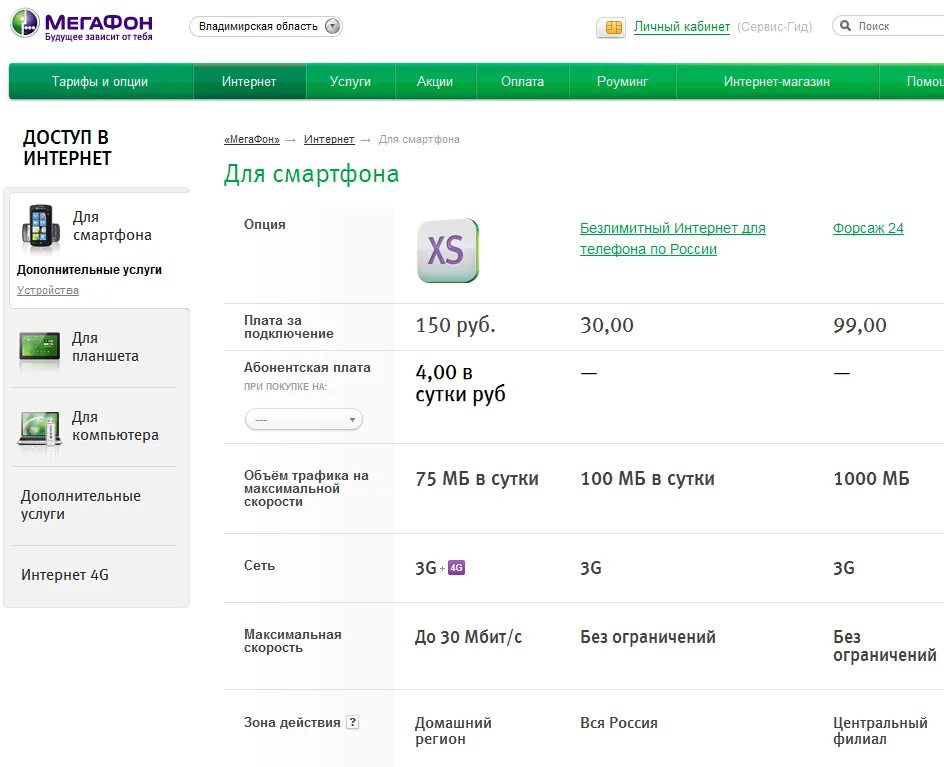Open Интернет 4G in the sidebar
This screenshot has width=944, height=767.
pyautogui.click(x=65, y=575)
